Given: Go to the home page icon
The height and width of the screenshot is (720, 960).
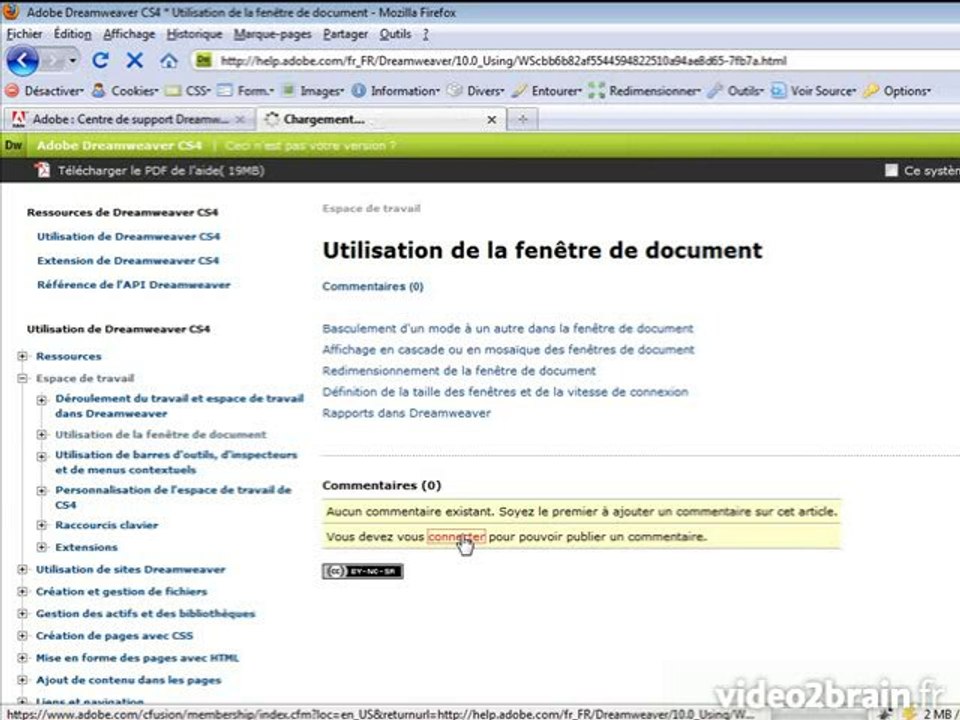Looking at the screenshot, I should [x=169, y=61].
